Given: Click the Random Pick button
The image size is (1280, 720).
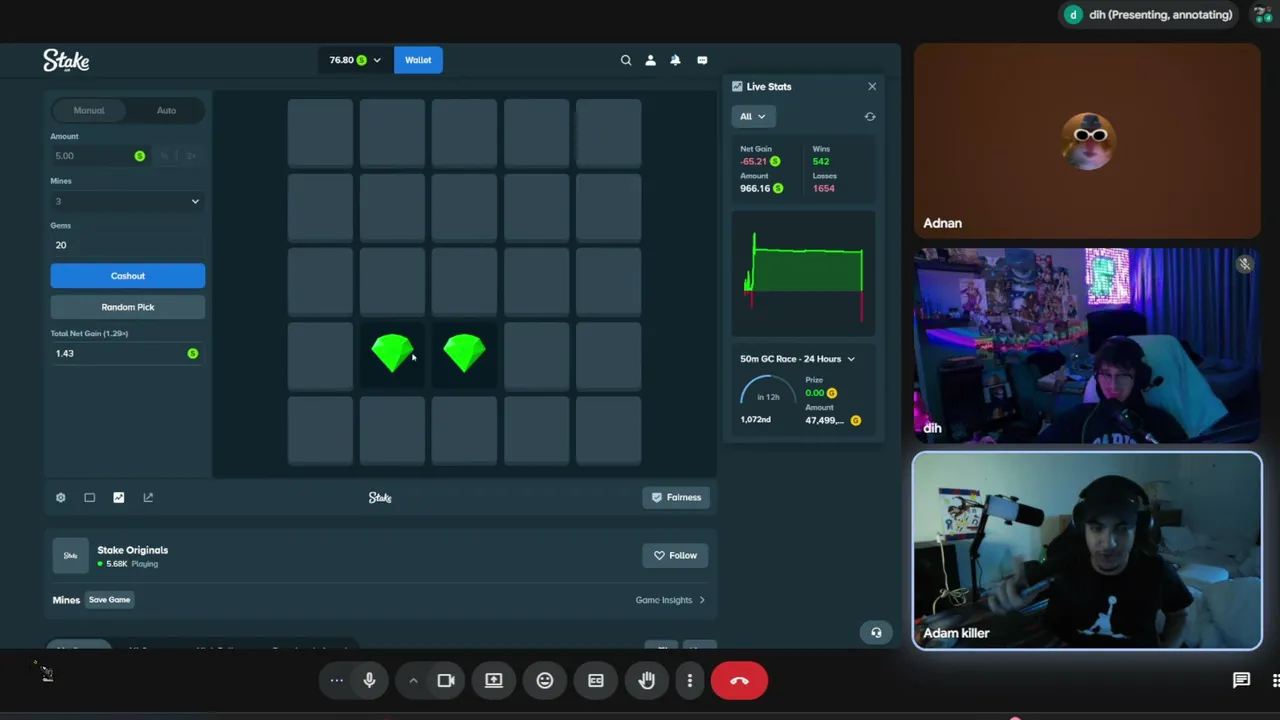Looking at the screenshot, I should click(128, 307).
